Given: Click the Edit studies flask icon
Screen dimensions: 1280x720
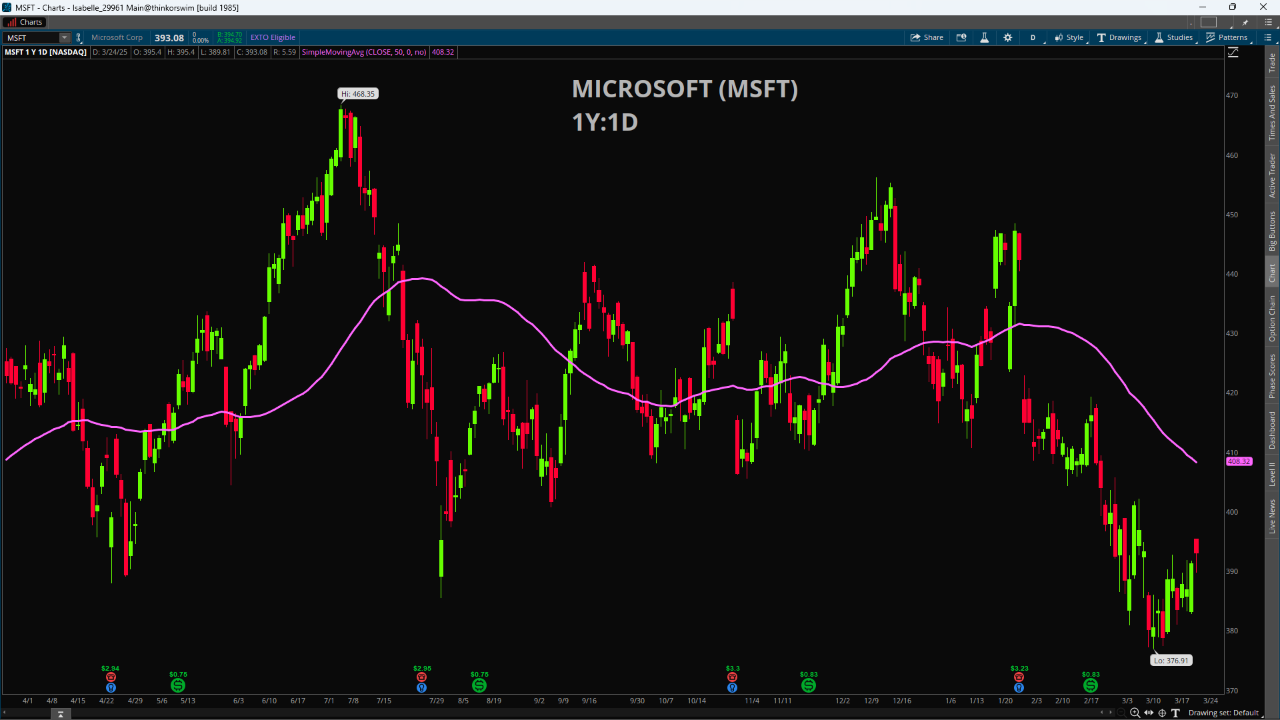Looking at the screenshot, I should (984, 37).
